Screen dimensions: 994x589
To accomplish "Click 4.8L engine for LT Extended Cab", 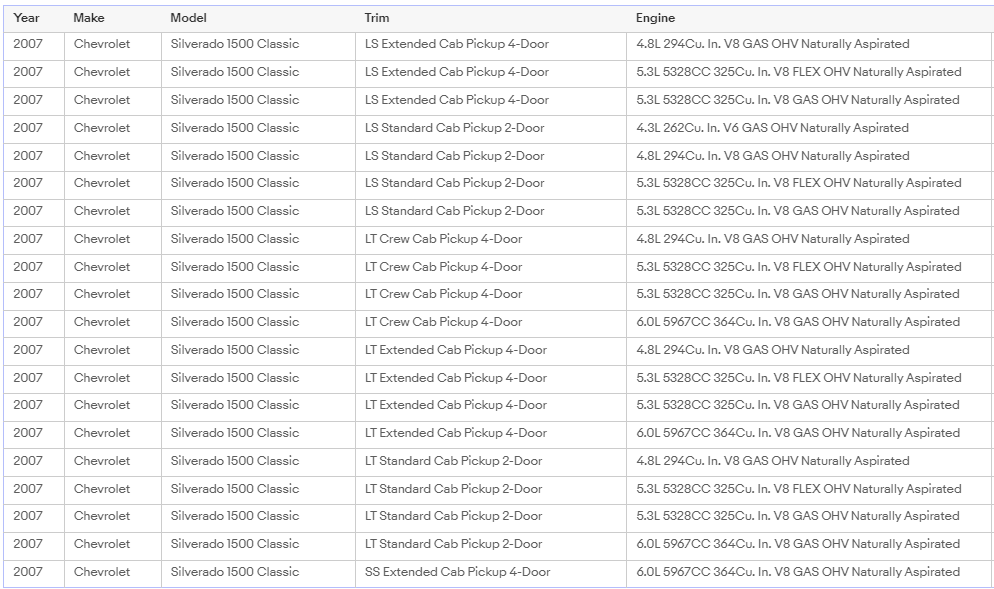I will pyautogui.click(x=772, y=350).
